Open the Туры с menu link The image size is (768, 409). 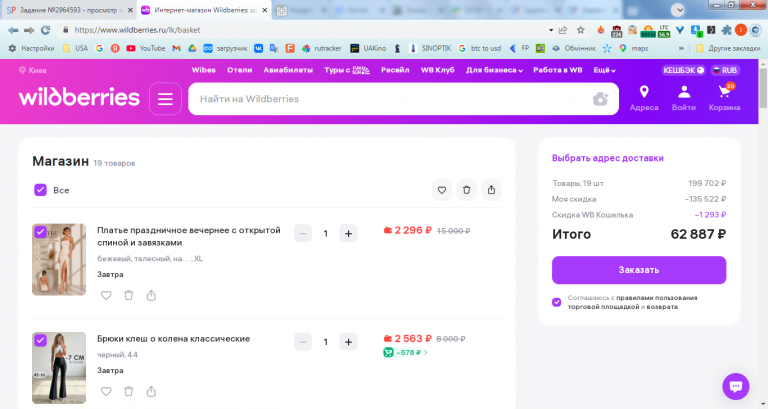[x=346, y=70]
